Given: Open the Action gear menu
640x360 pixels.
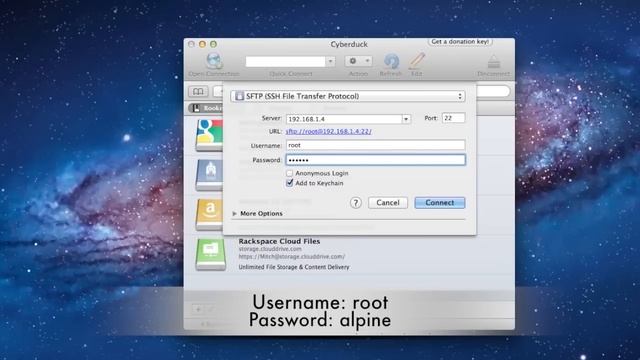Looking at the screenshot, I should pyautogui.click(x=358, y=61).
